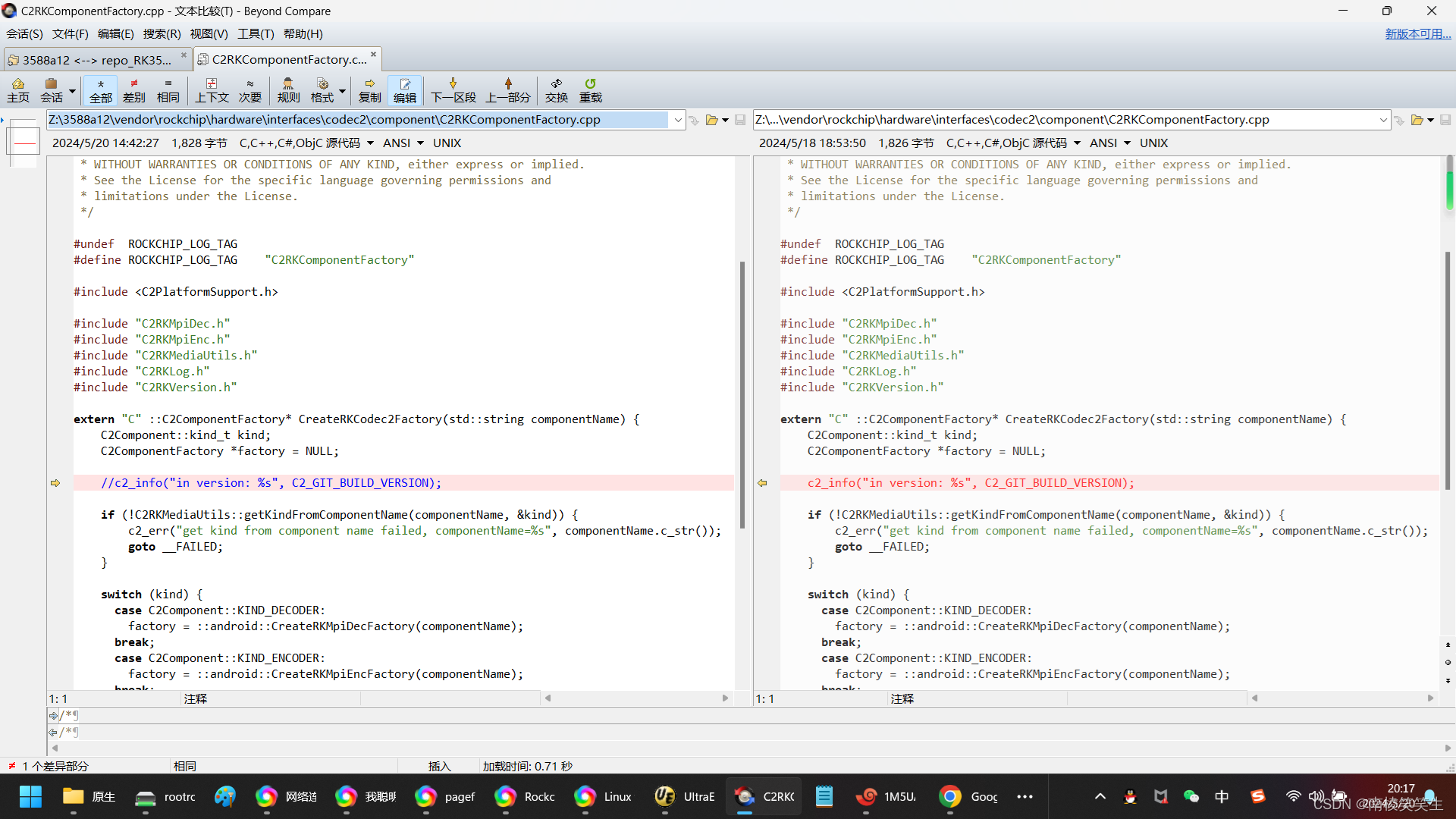This screenshot has height=819, width=1456.
Task: Toggle 相同 (show same lines) filter
Action: pos(168,89)
